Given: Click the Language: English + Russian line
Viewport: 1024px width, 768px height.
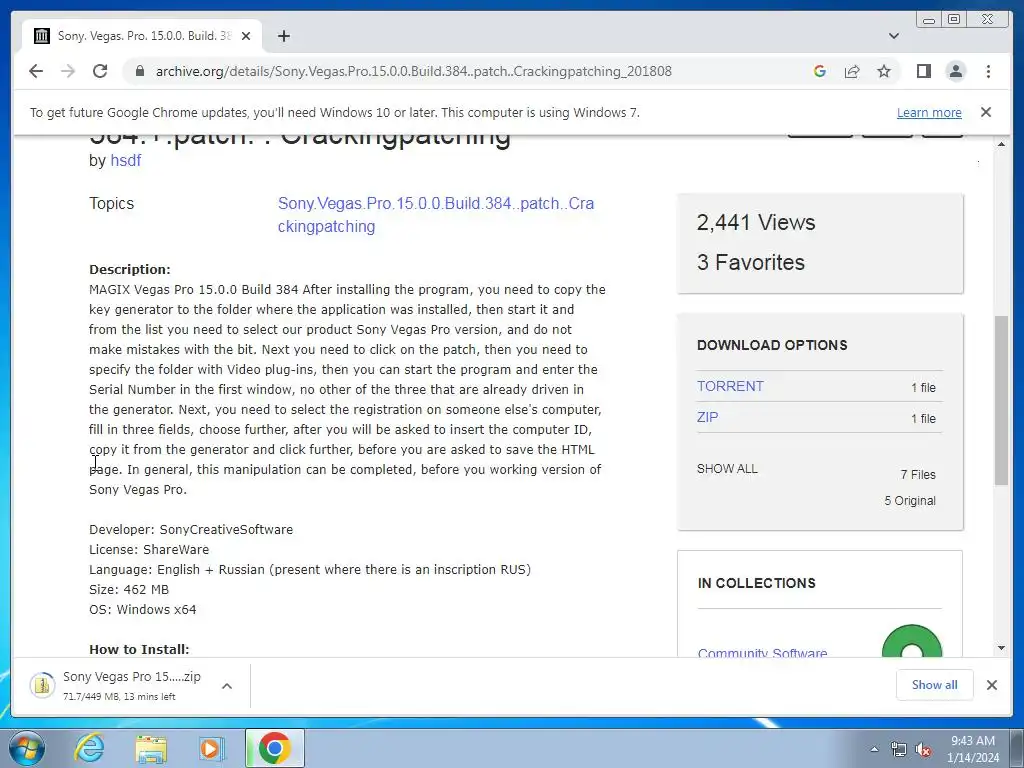Looking at the screenshot, I should click(x=310, y=569).
